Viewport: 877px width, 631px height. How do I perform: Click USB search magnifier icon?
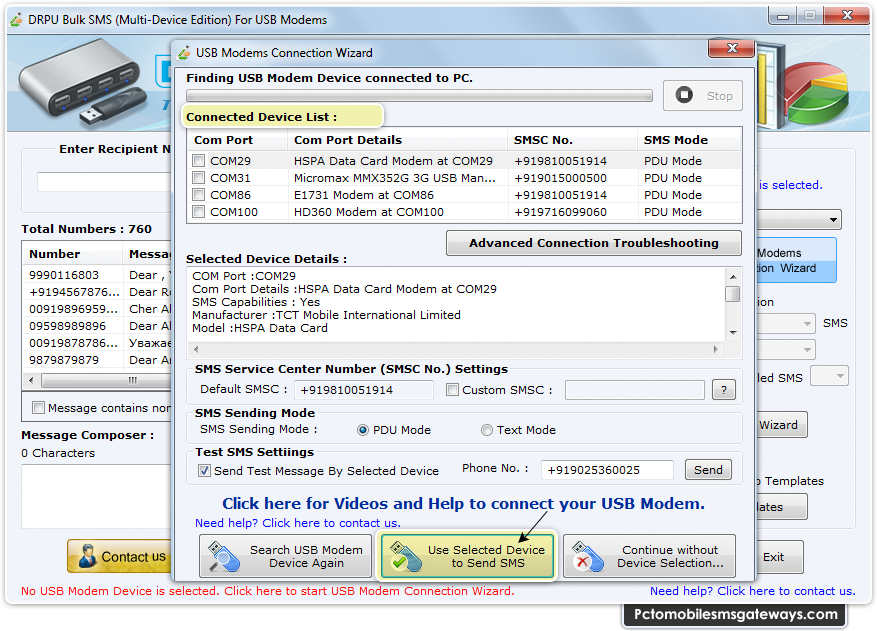(224, 557)
